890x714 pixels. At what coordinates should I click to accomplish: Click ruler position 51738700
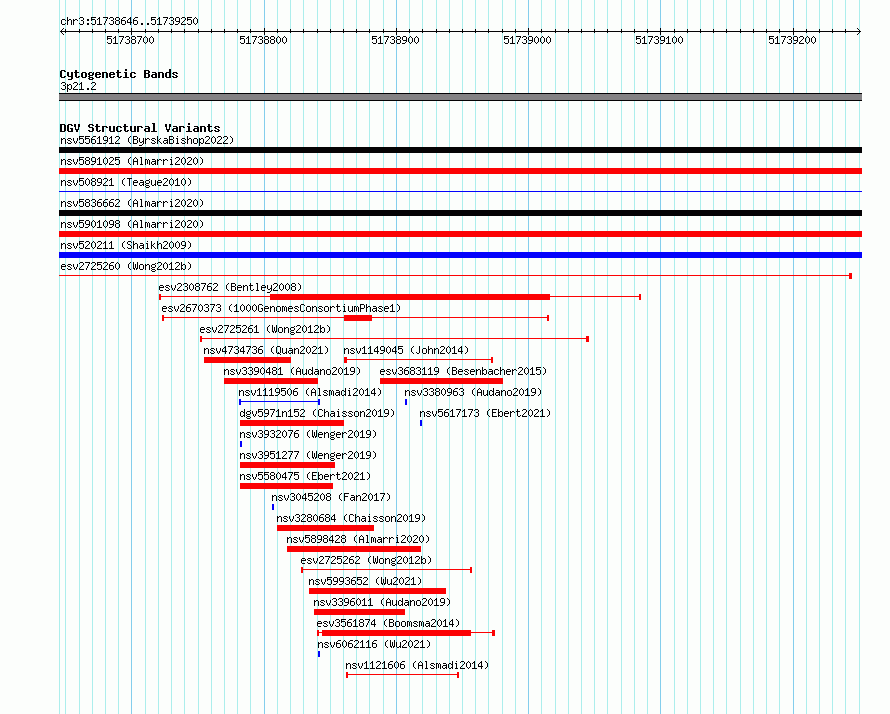click(x=131, y=40)
